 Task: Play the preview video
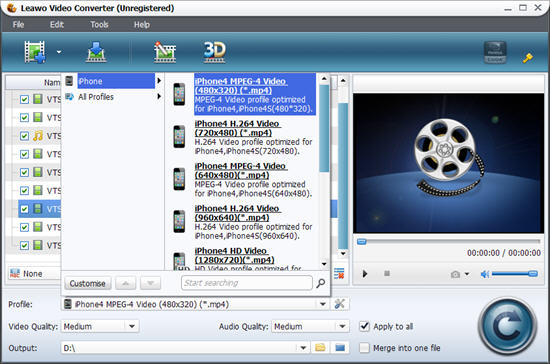click(365, 274)
